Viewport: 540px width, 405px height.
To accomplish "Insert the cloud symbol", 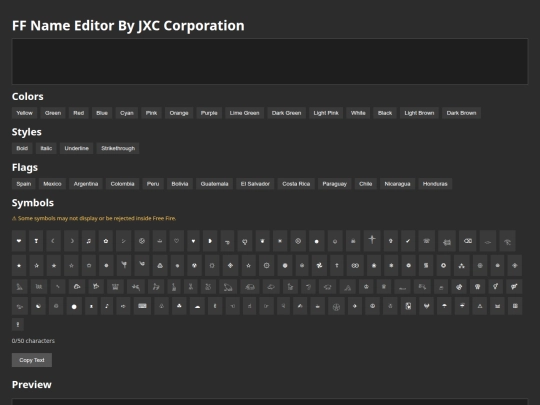I will 197,306.
